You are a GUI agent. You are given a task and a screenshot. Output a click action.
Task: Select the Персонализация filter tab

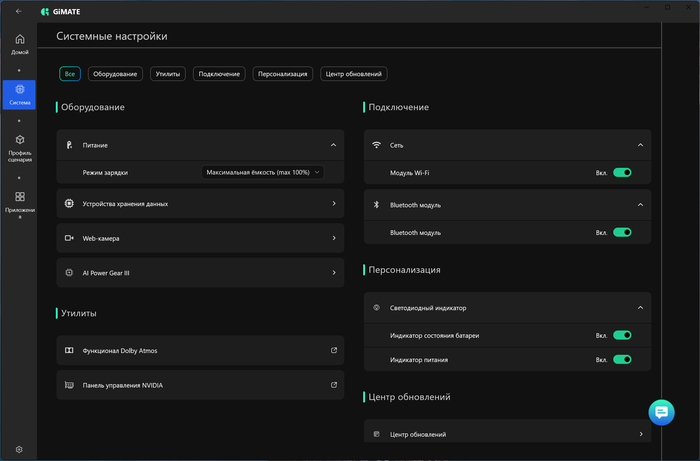[x=283, y=74]
